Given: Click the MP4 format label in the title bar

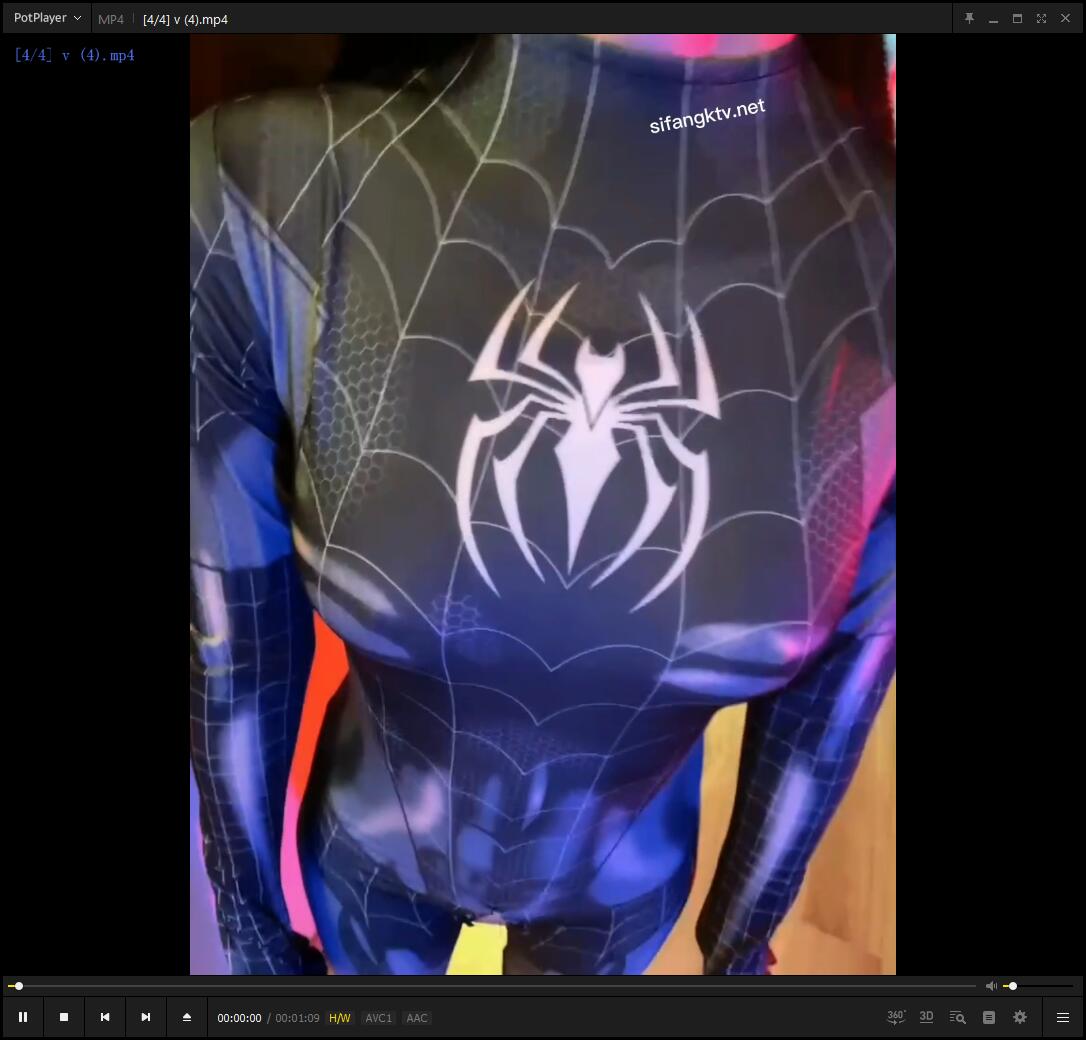Looking at the screenshot, I should tap(111, 19).
